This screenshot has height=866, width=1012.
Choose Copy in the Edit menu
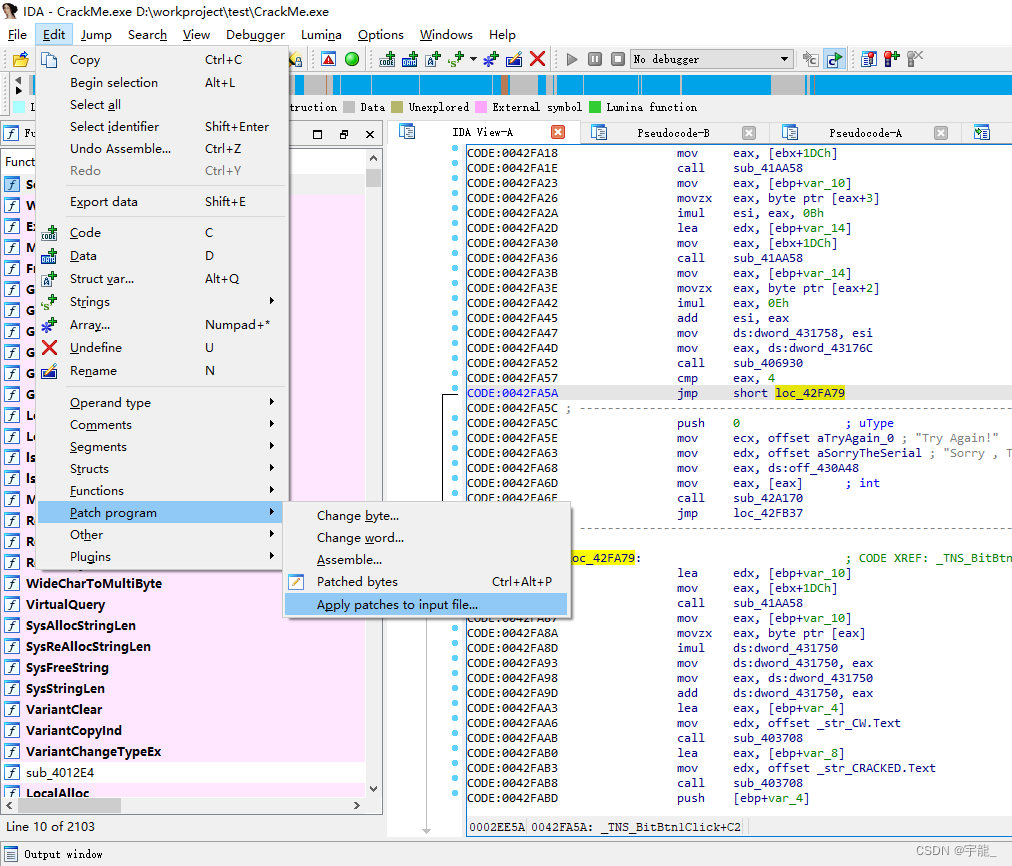[x=161, y=60]
